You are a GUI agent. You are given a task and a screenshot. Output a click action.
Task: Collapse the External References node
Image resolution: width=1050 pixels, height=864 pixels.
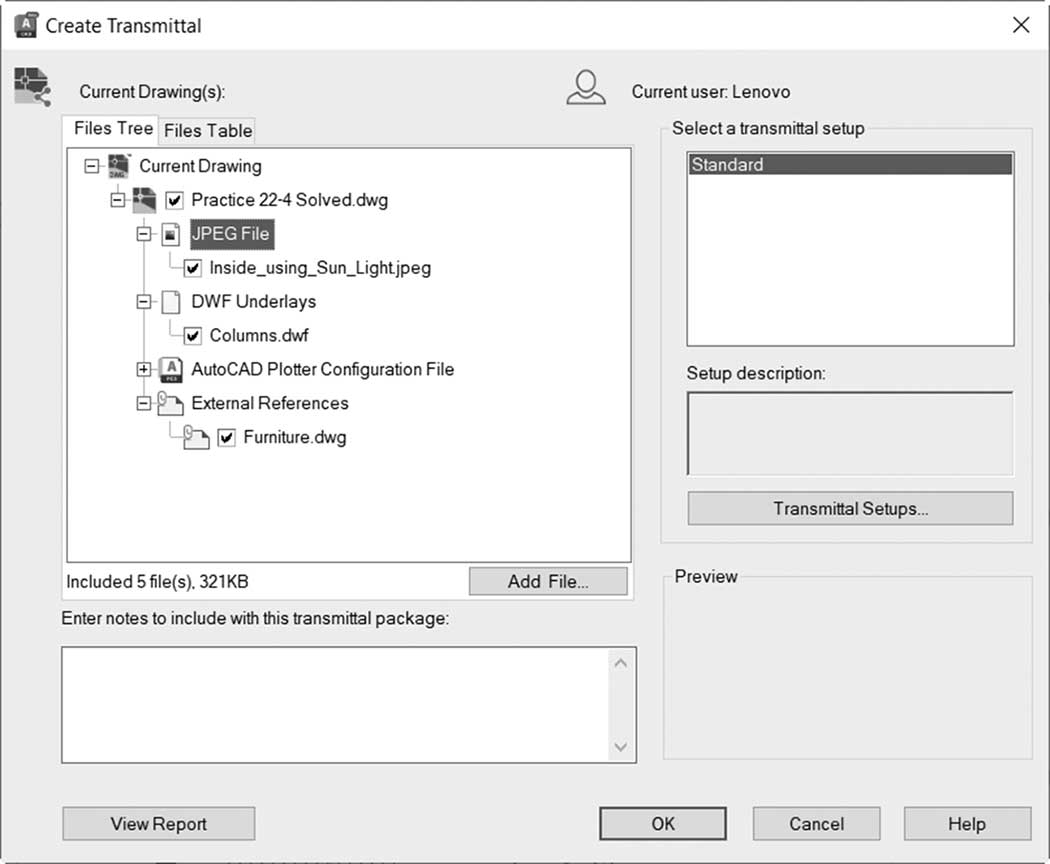(x=143, y=403)
